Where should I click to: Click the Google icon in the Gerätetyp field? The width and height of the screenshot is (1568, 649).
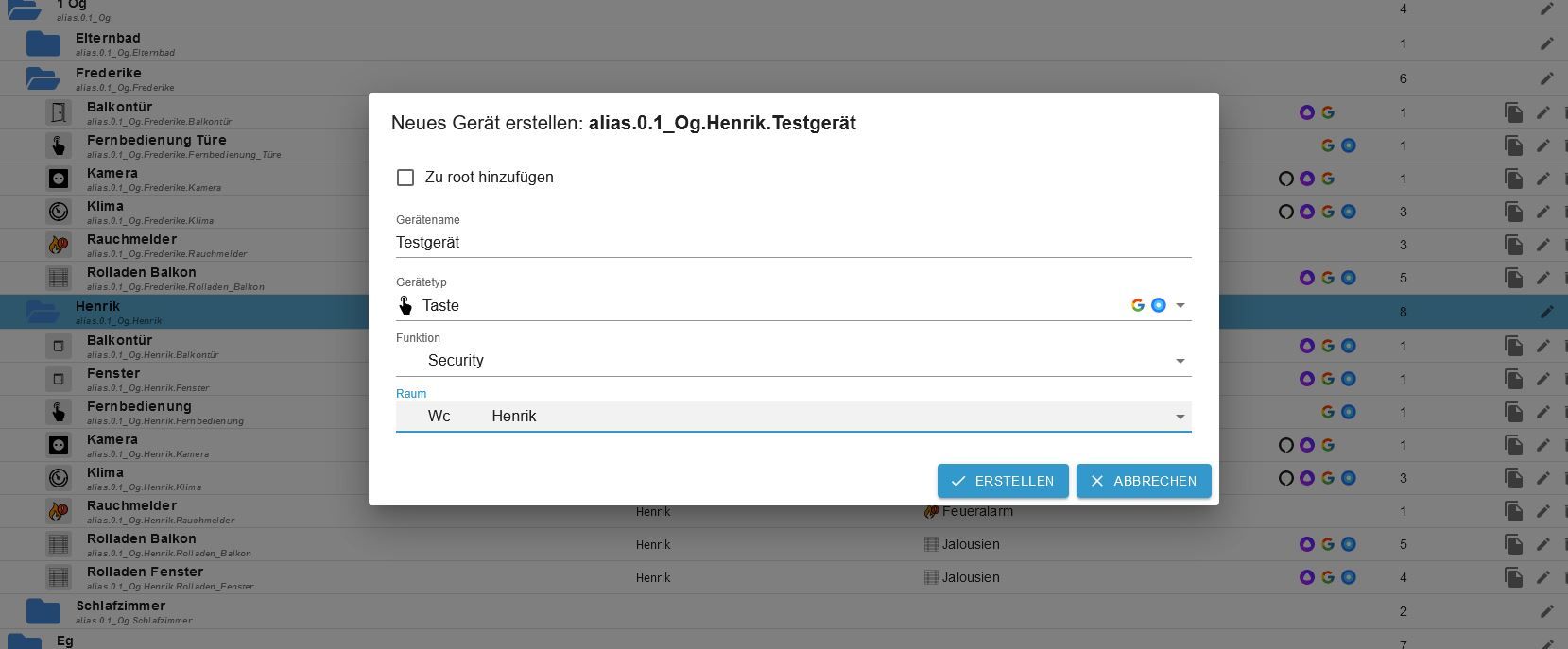tap(1137, 305)
